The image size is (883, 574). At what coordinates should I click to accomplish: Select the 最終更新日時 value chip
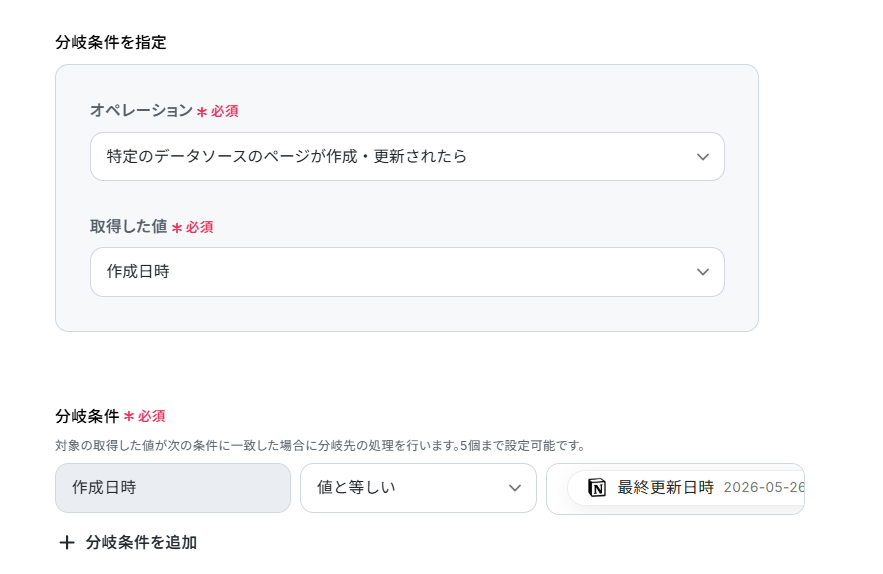[x=686, y=488]
